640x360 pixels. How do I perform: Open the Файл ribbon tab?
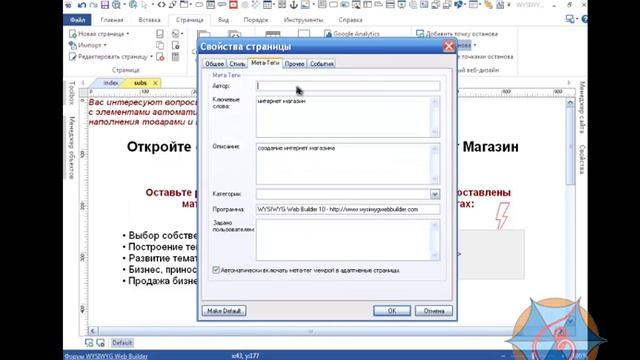[x=78, y=20]
